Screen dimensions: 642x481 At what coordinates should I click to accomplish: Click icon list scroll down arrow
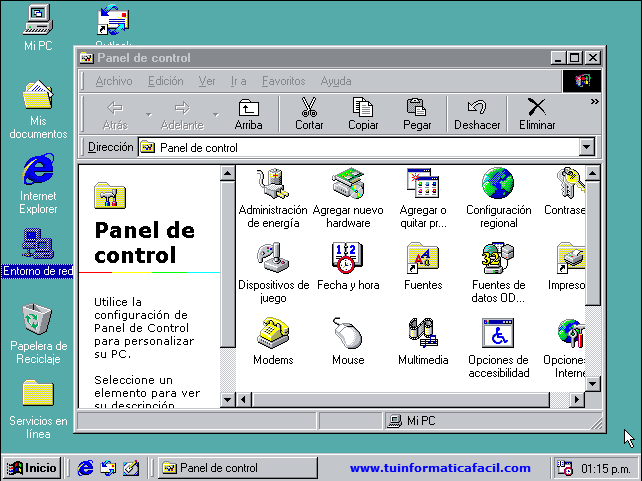pos(592,384)
